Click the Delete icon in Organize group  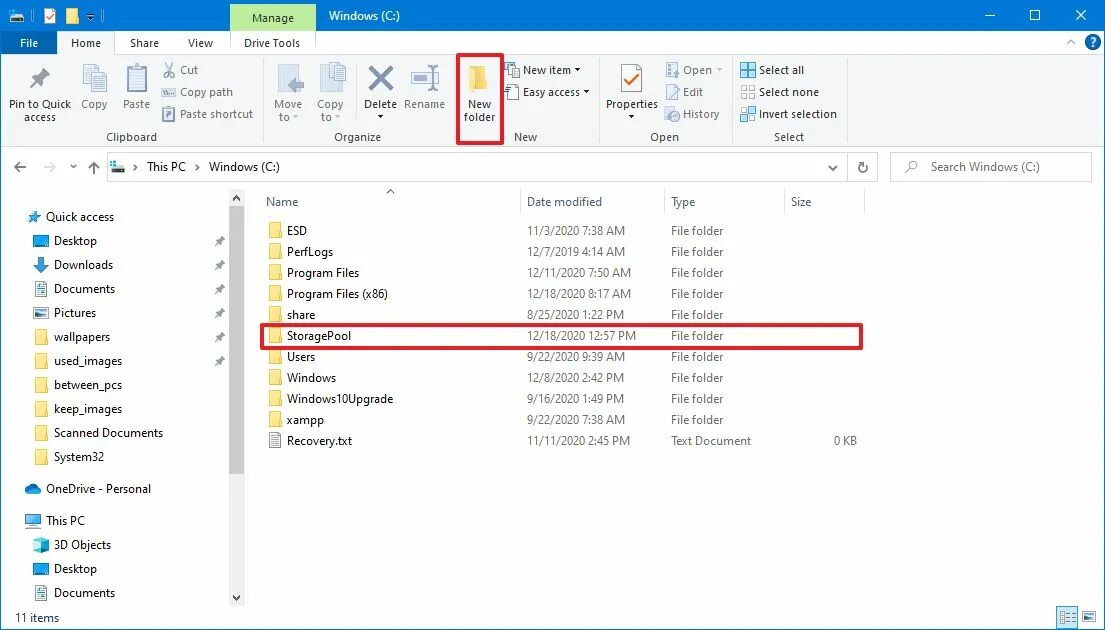click(380, 90)
